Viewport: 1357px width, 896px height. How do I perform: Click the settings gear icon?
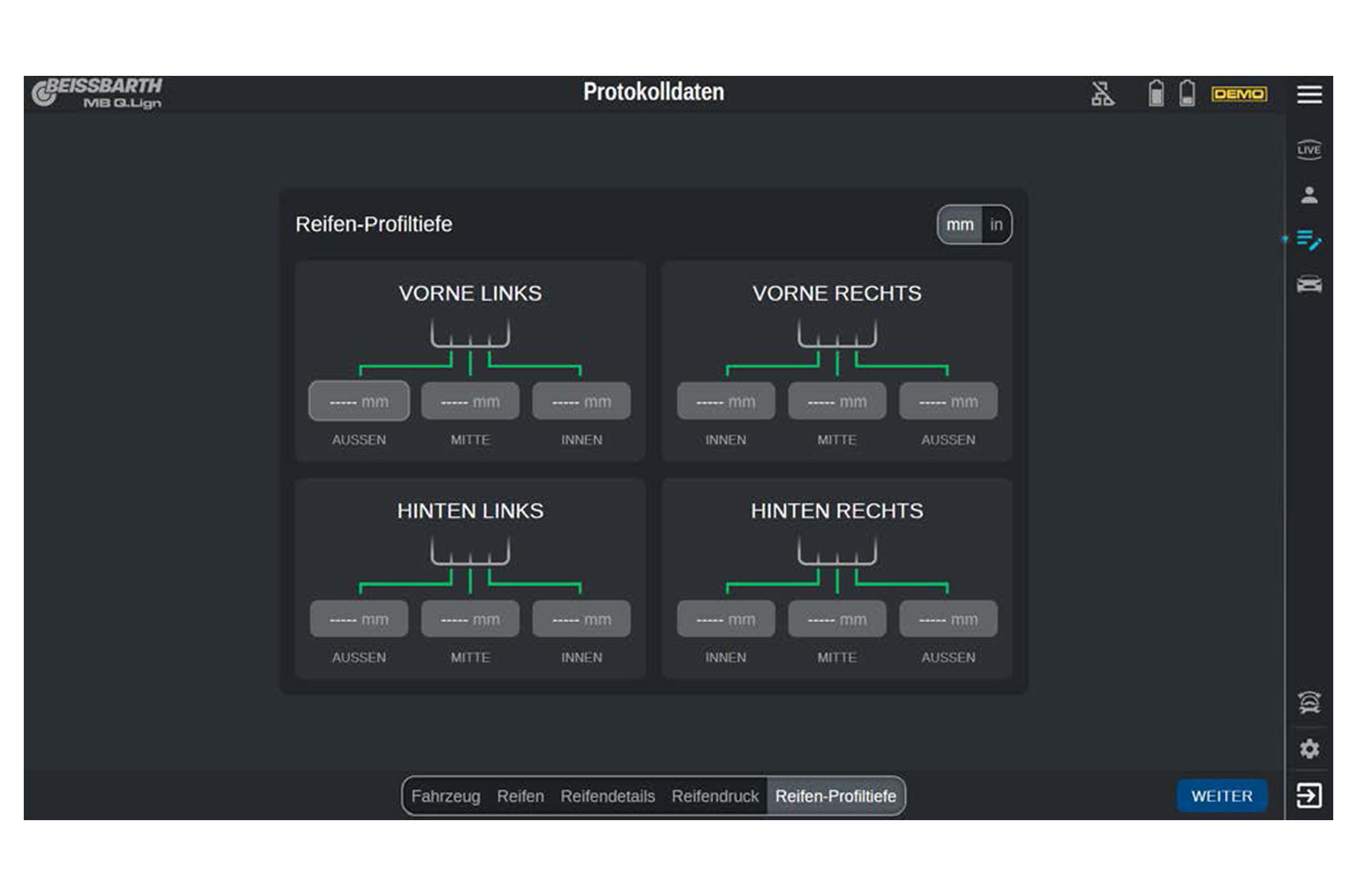(x=1309, y=749)
